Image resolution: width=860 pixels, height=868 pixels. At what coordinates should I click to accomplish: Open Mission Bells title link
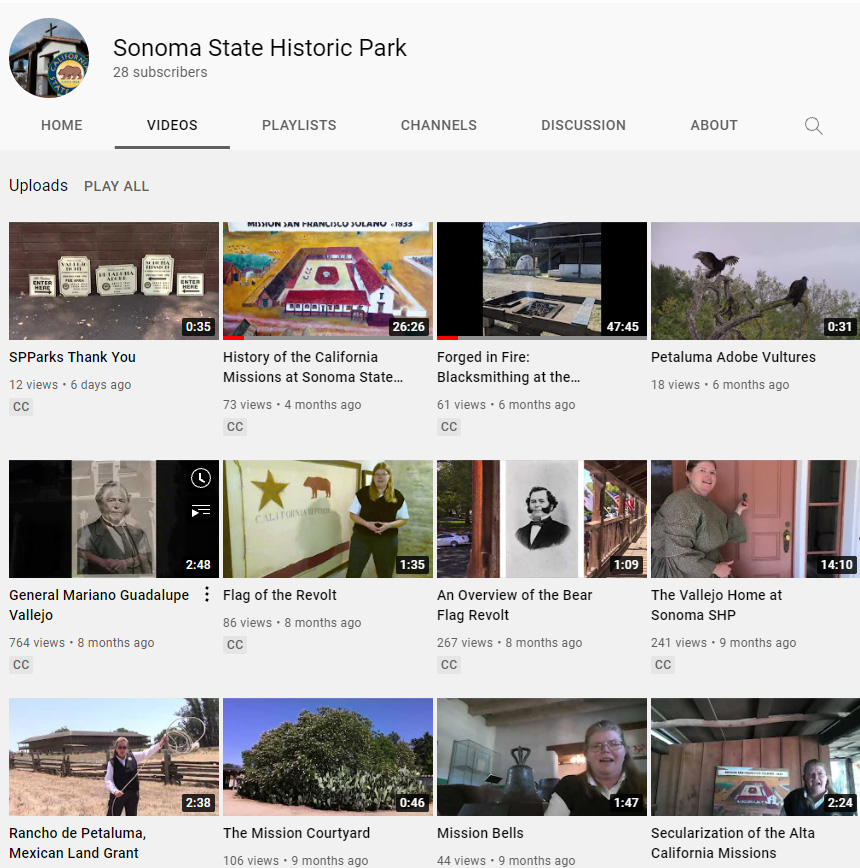(x=480, y=833)
